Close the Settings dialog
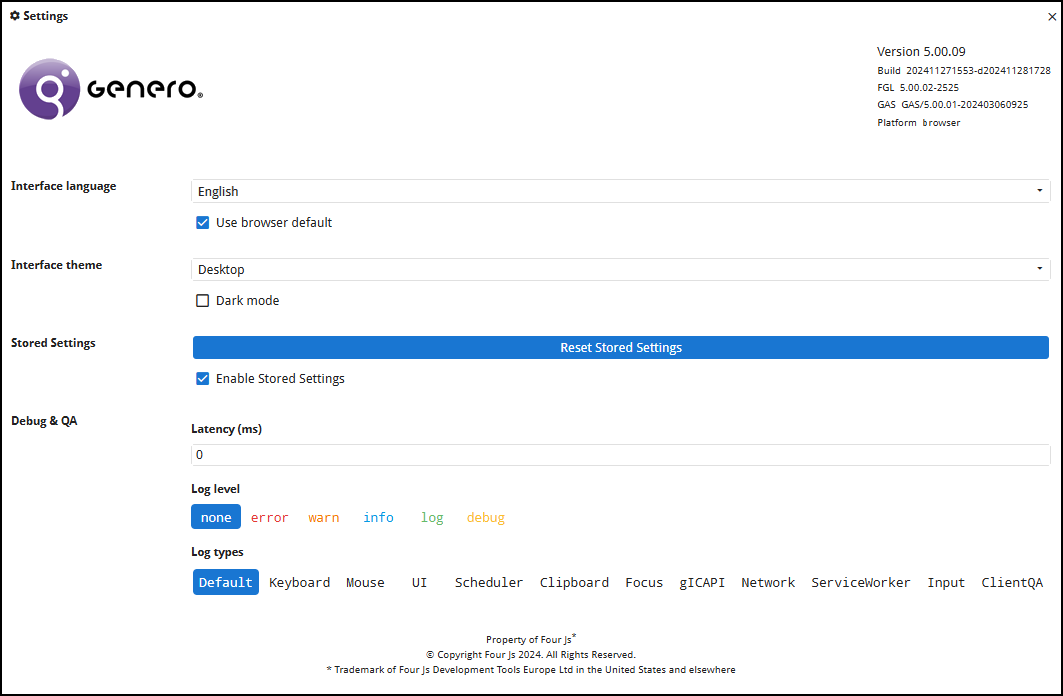 point(1051,17)
